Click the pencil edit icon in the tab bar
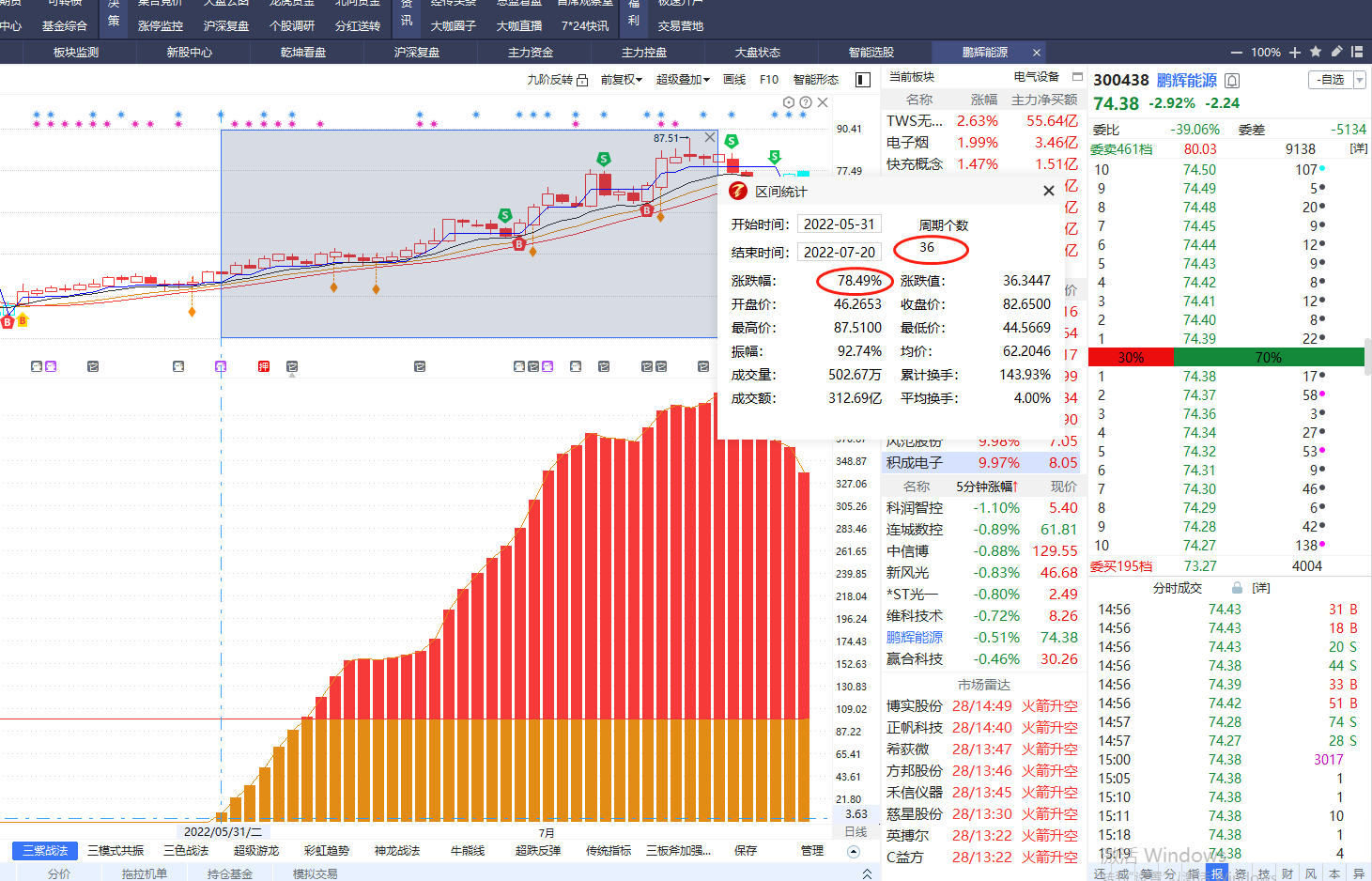Viewport: 1372px width, 881px height. pyautogui.click(x=1336, y=52)
